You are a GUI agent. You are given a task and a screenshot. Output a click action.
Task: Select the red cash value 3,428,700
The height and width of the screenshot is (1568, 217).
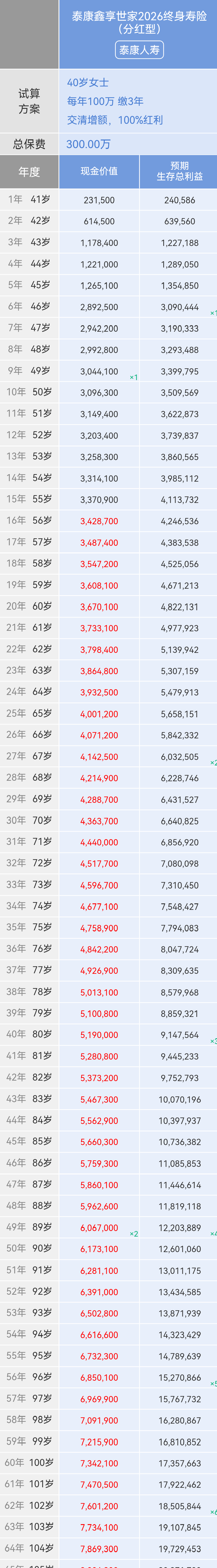pyautogui.click(x=99, y=521)
